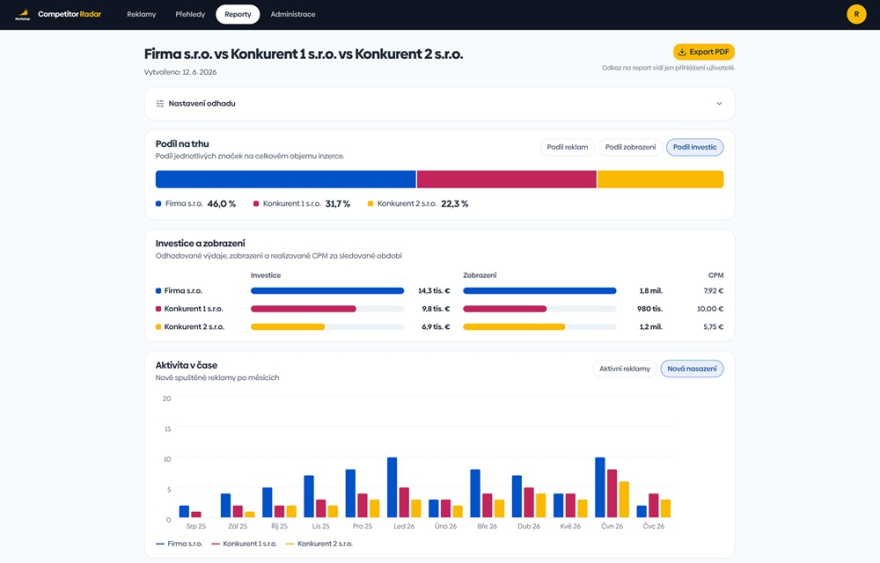Click the sliders icon beside Nastavení odhadu

pos(160,103)
